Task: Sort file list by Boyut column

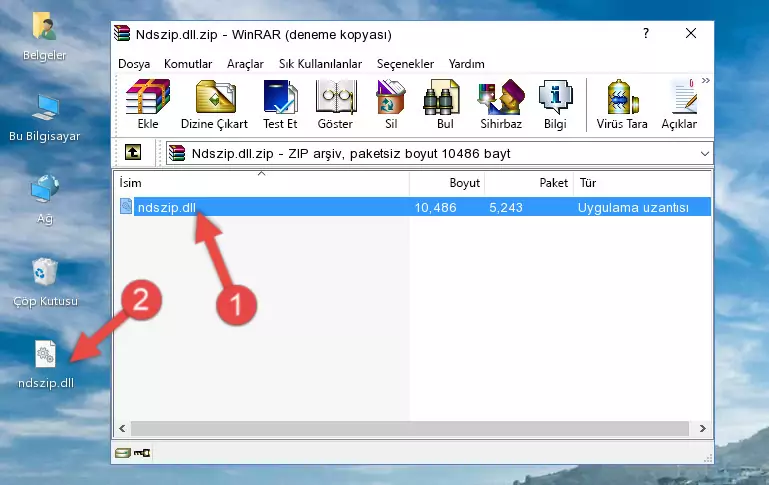Action: click(447, 183)
